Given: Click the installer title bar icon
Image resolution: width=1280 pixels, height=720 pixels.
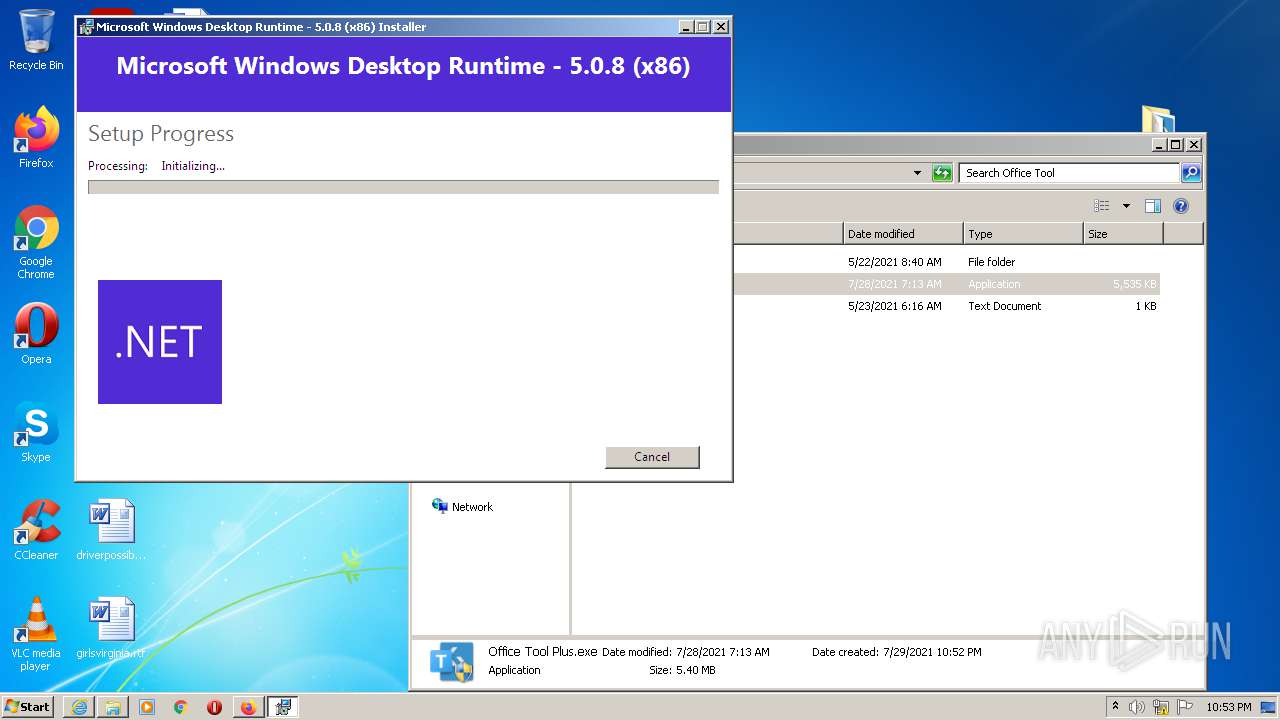Looking at the screenshot, I should tap(87, 27).
